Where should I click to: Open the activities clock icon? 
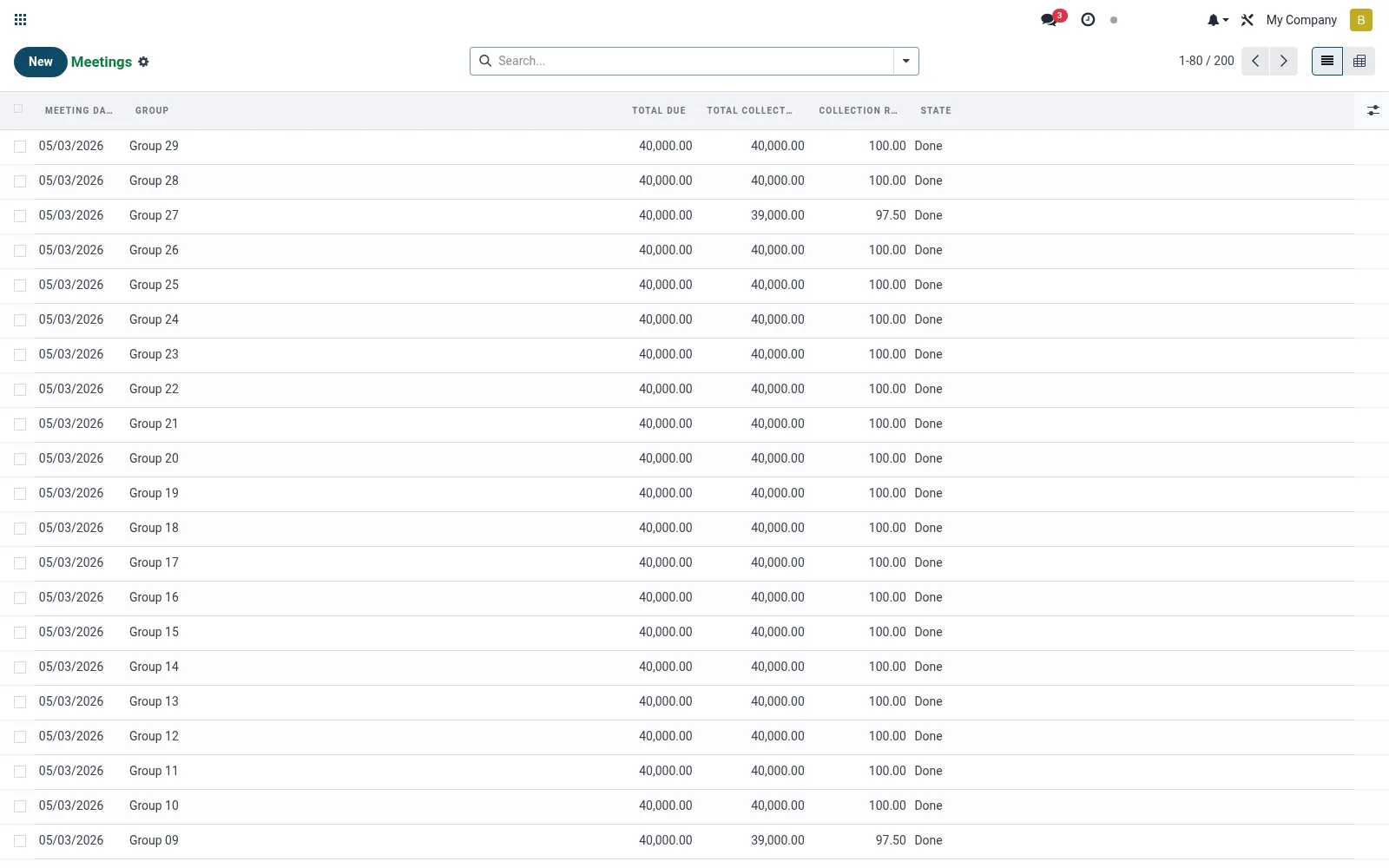coord(1088,19)
